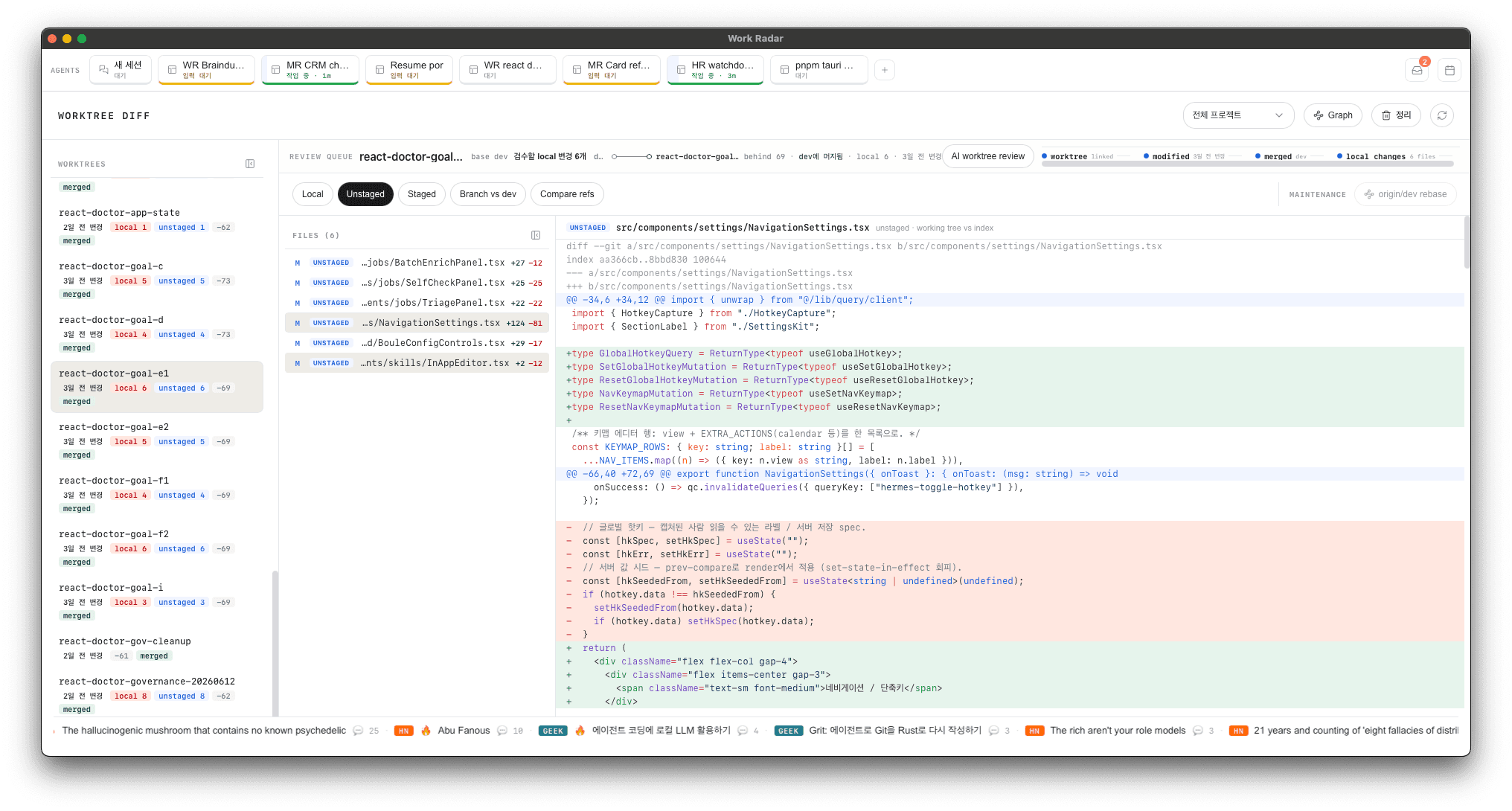This screenshot has height=811, width=1512.
Task: Open the WR Braindu... agent tab
Action: pos(207,70)
